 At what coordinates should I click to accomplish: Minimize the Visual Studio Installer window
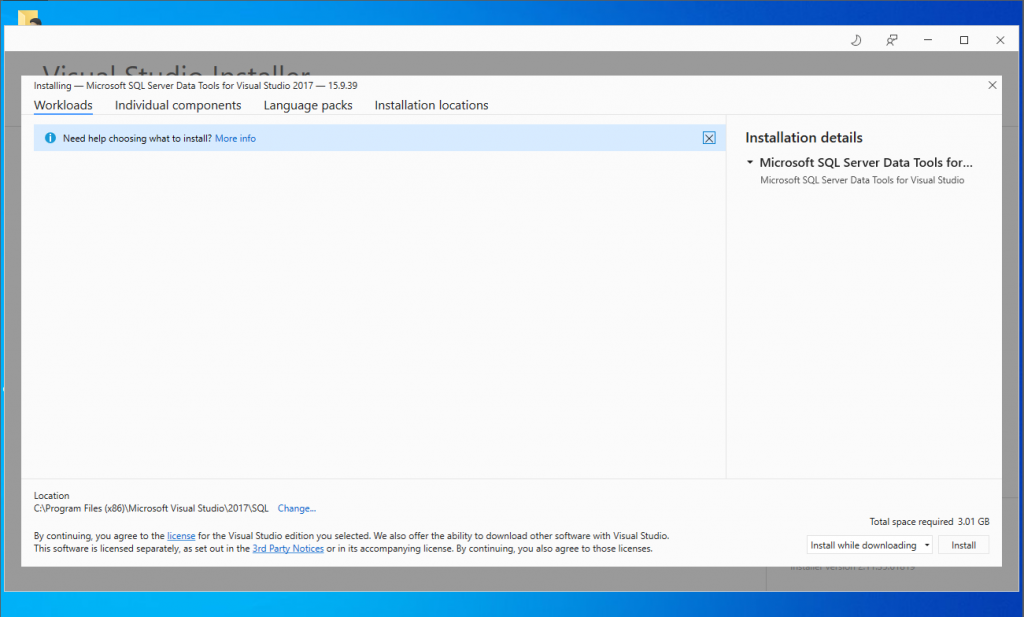point(927,40)
